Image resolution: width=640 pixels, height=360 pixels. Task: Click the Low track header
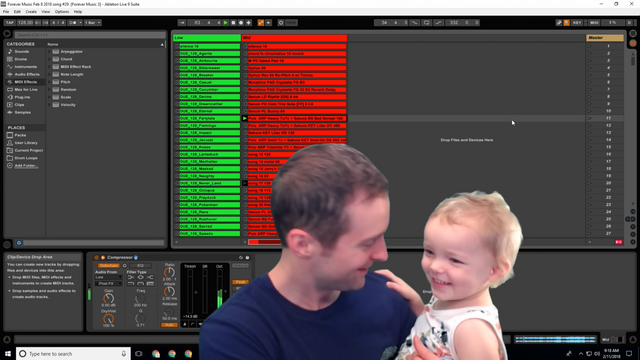point(207,38)
